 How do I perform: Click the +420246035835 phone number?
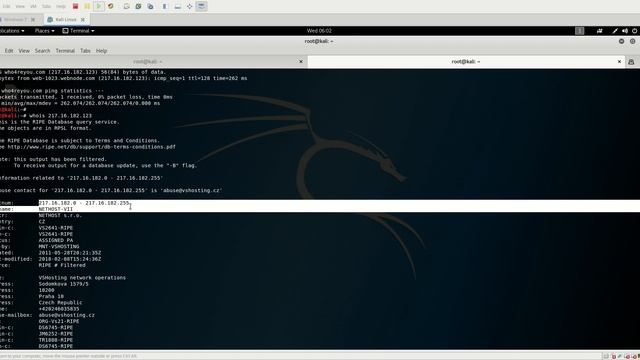pos(59,309)
